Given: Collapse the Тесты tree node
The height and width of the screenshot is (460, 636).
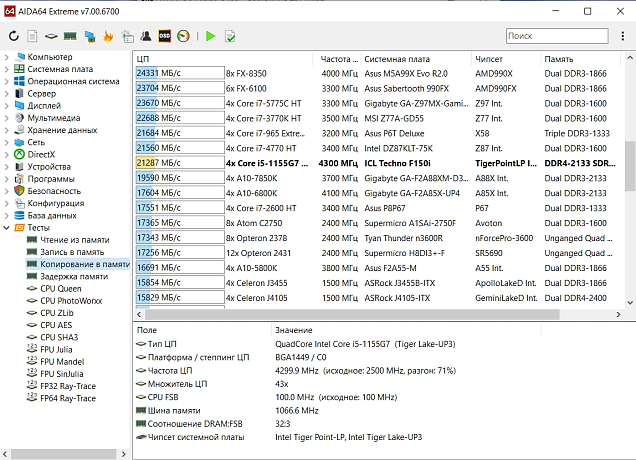Looking at the screenshot, I should tap(7, 227).
